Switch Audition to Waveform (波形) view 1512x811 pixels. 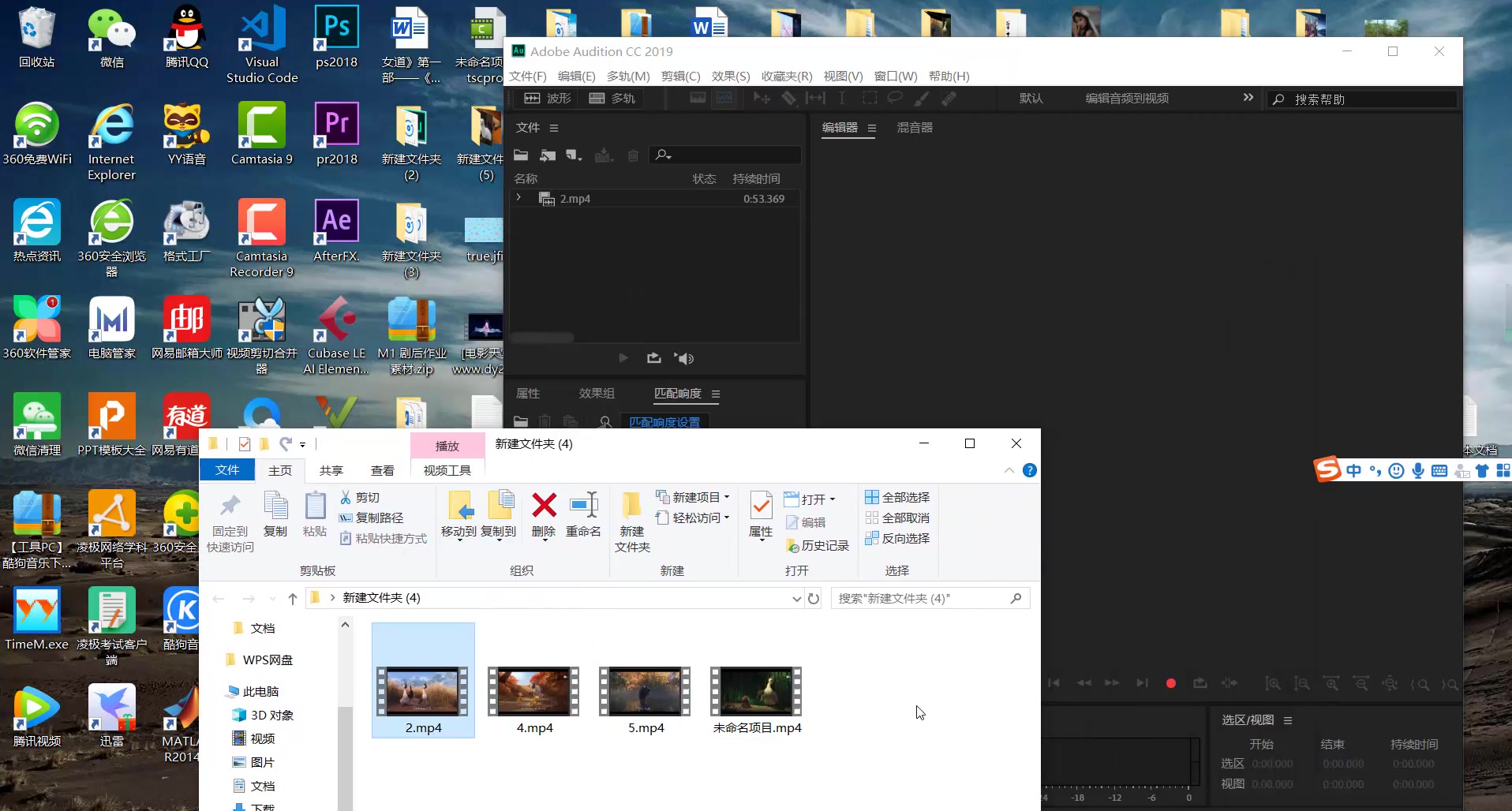547,99
